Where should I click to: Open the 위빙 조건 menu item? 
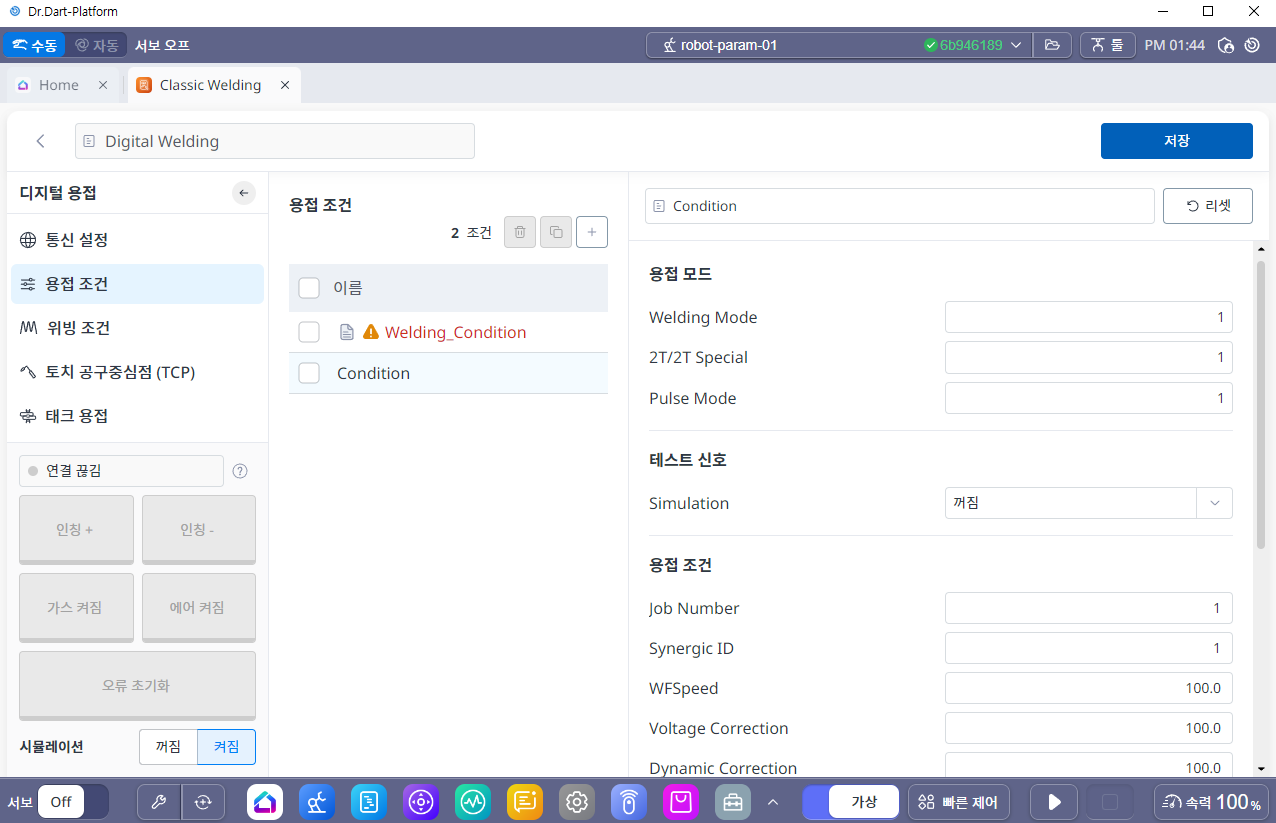[x=78, y=328]
